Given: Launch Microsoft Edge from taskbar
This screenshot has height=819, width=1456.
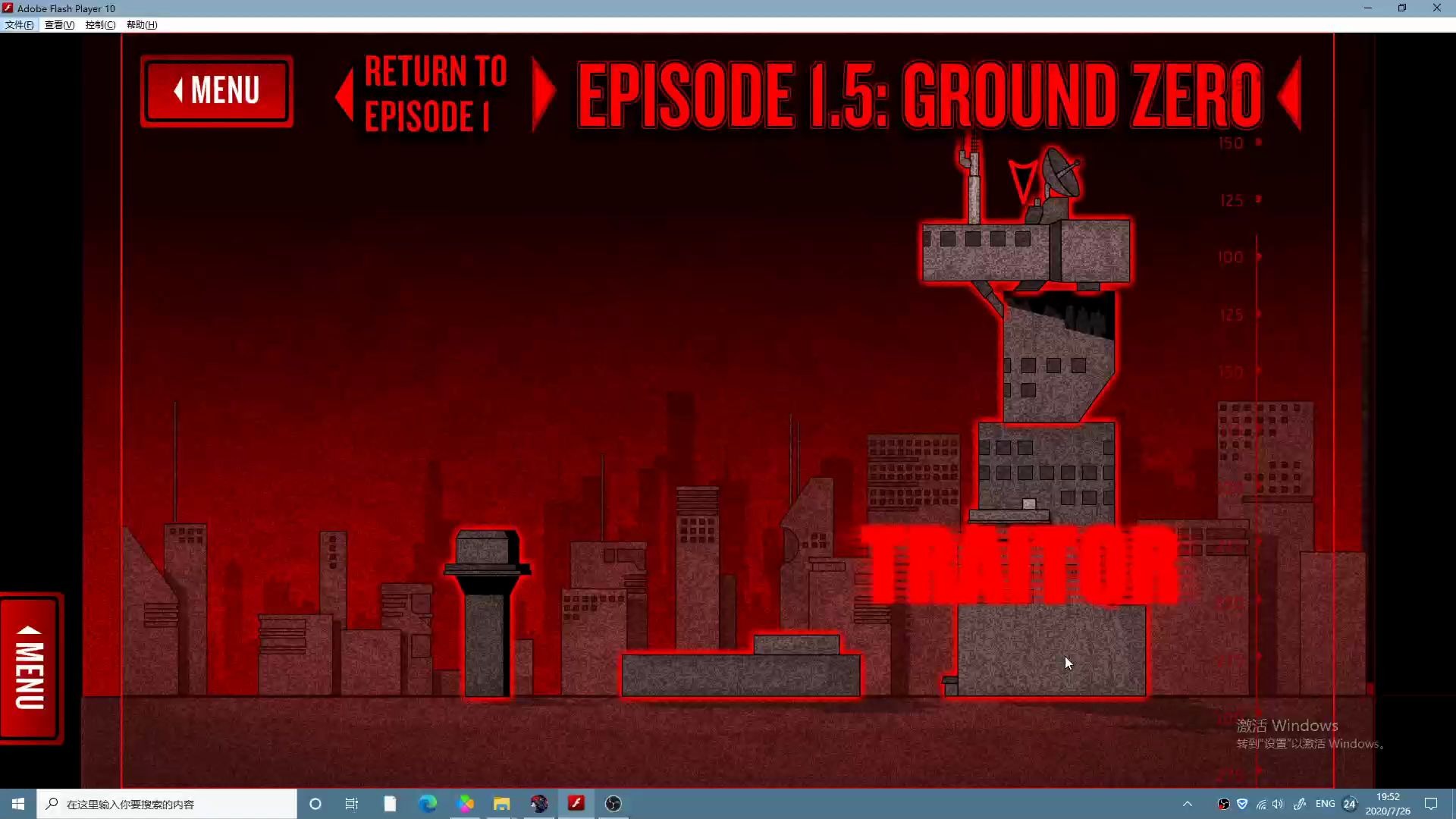Looking at the screenshot, I should pyautogui.click(x=428, y=804).
